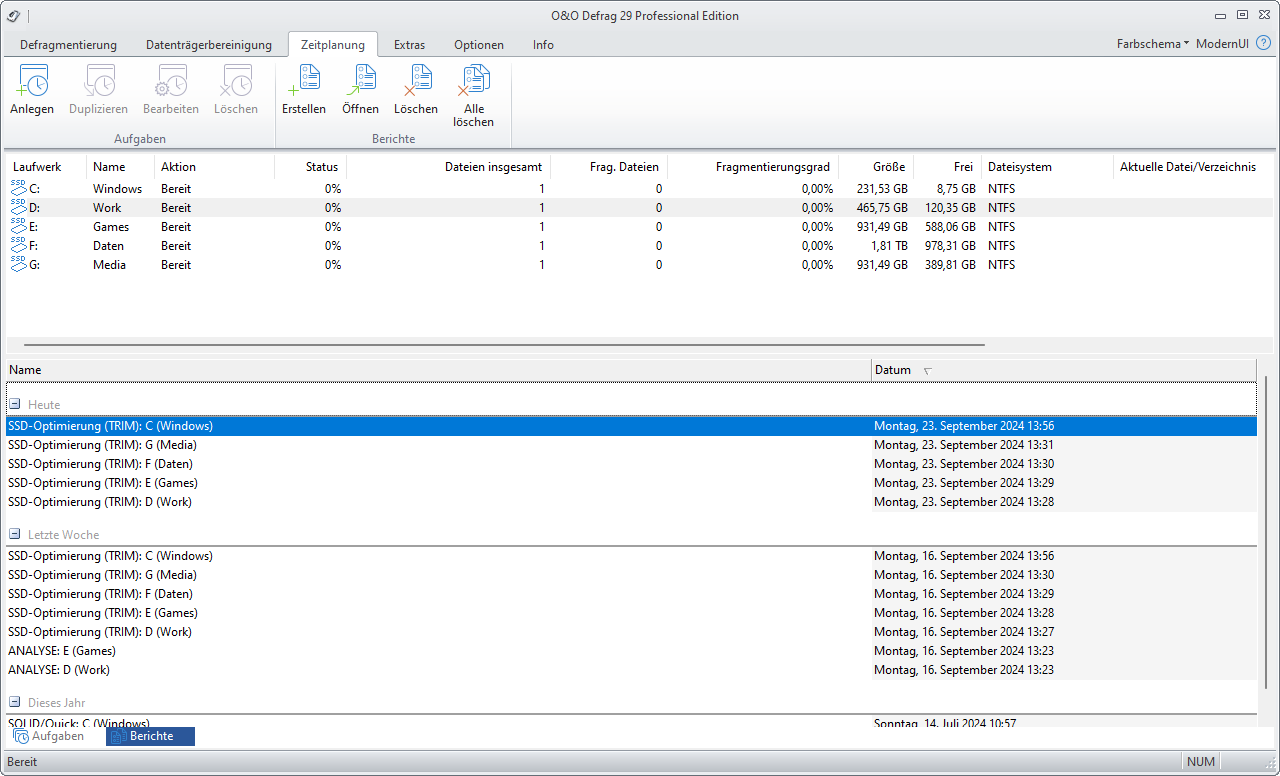Select today's report SSD-Optimierung (TRIM): F (Daten)

631,464
